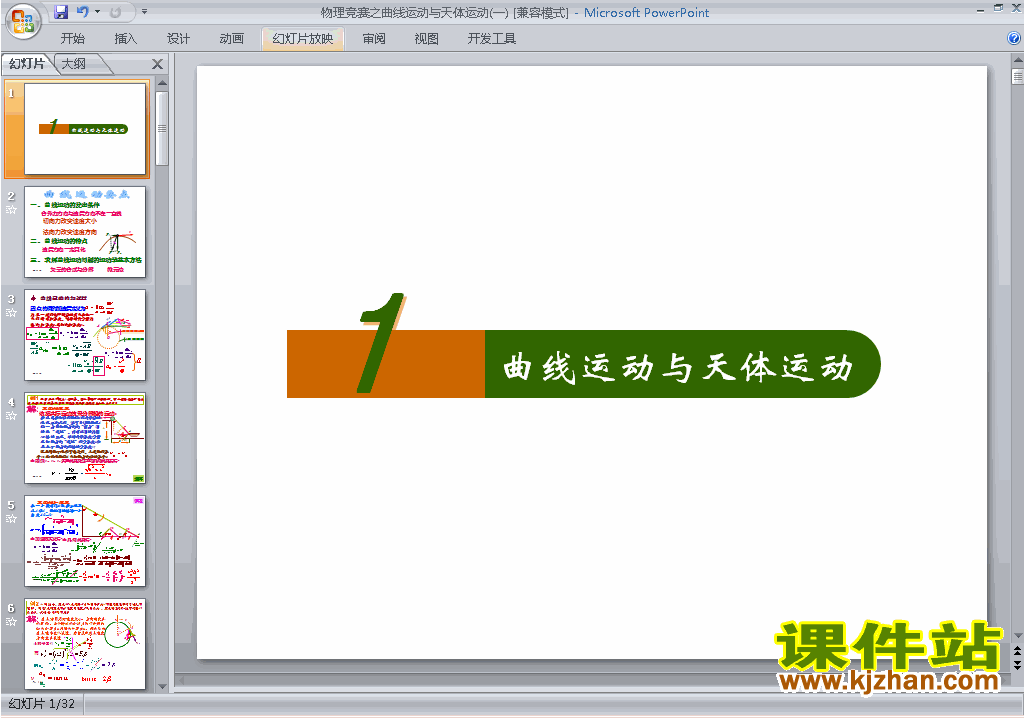
Task: Click thumbnail pane scroll down arrow
Action: [162, 687]
